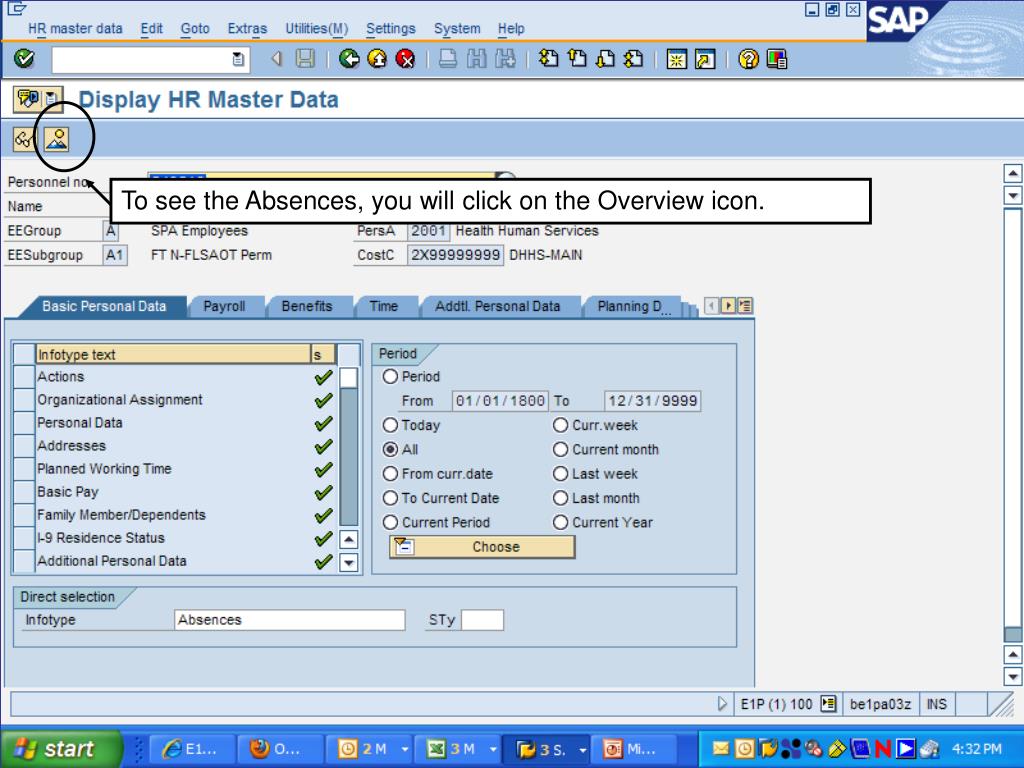Click main window scroll-up arrow at top
Image resolution: width=1024 pixels, height=768 pixels.
point(1012,173)
